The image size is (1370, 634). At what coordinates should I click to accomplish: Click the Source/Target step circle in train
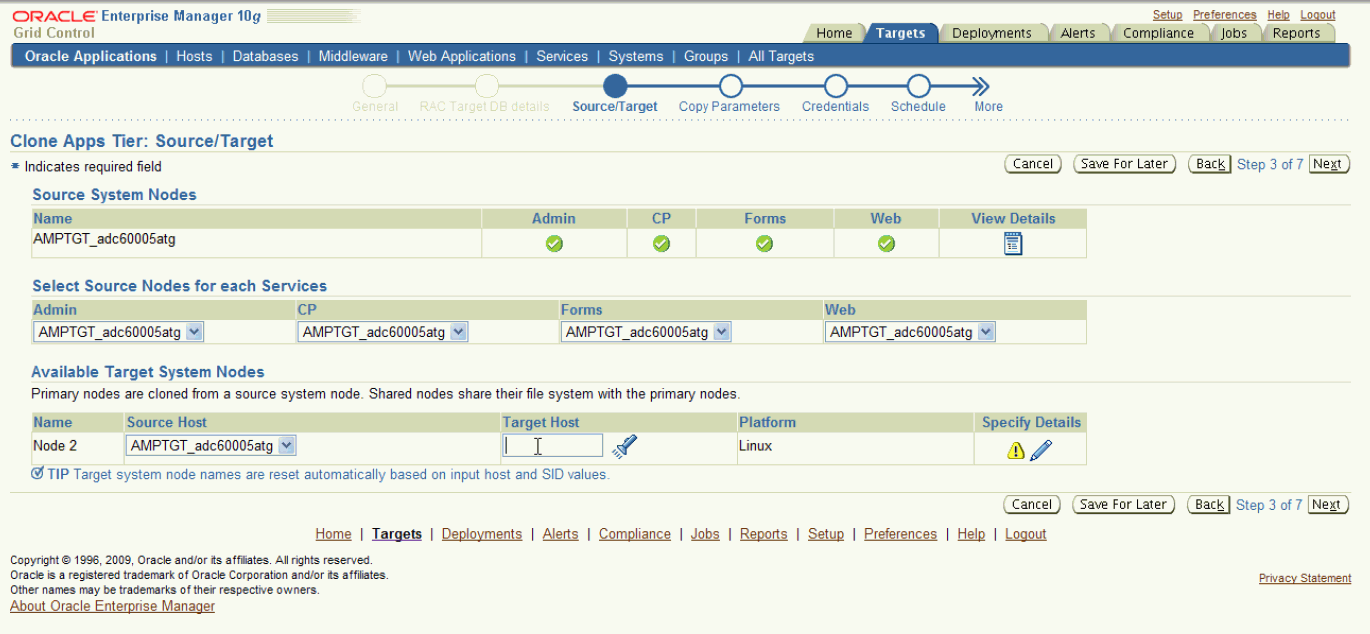coord(615,86)
